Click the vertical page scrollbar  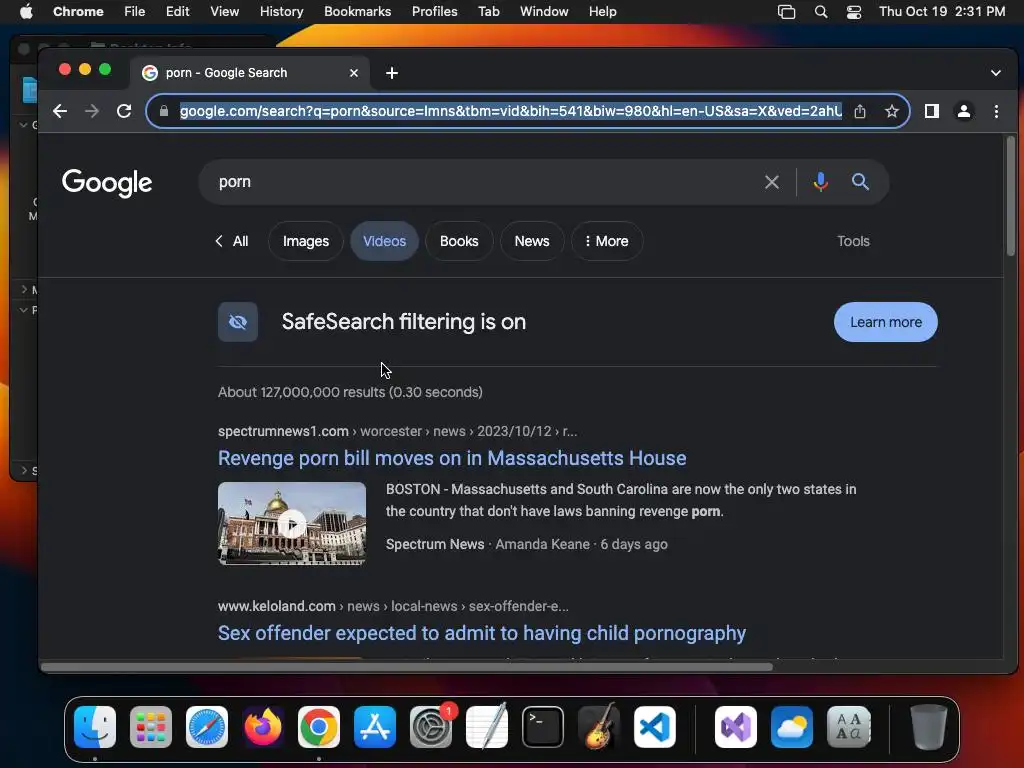(x=1010, y=196)
